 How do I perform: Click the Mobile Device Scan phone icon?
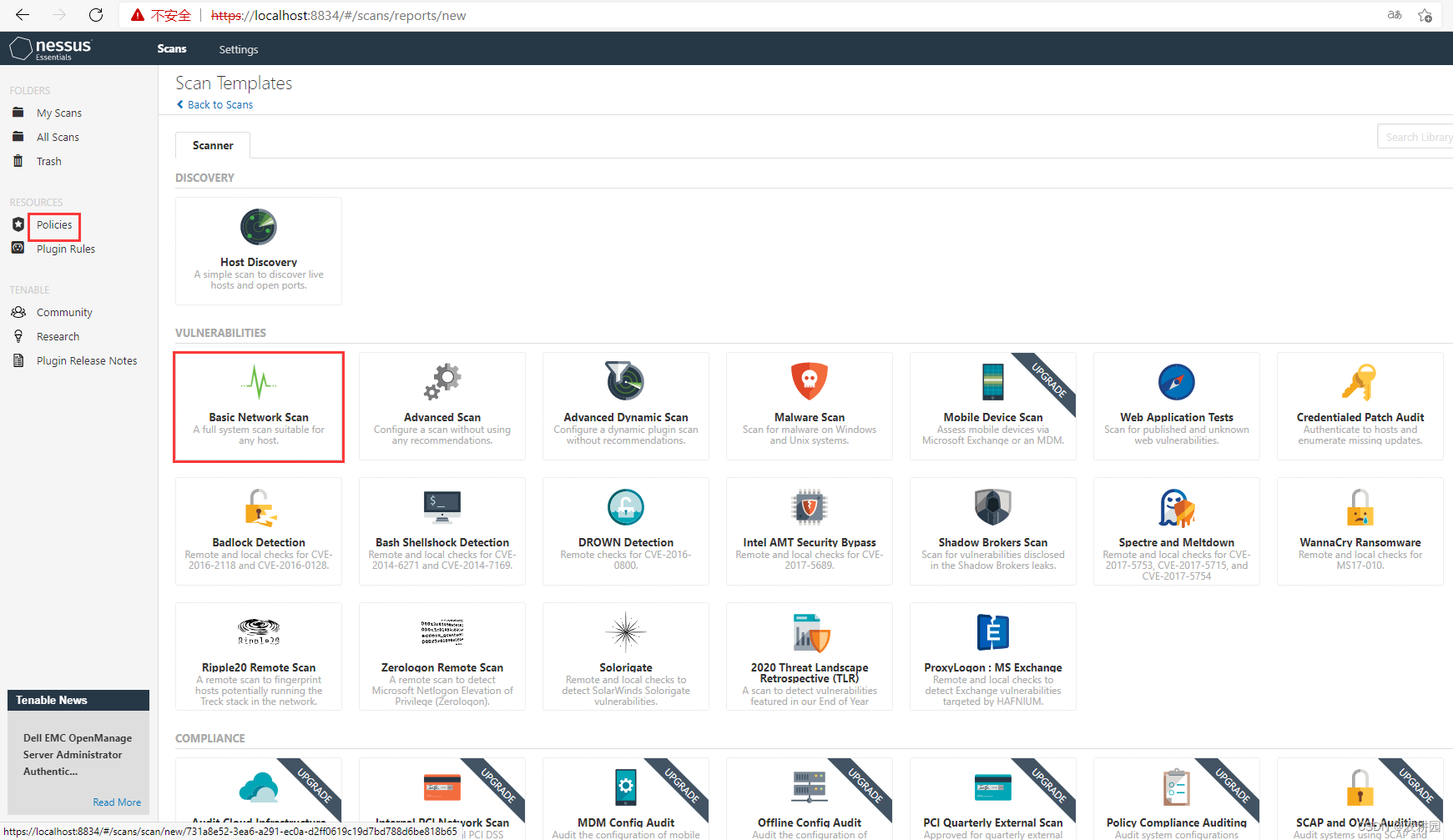[x=993, y=382]
